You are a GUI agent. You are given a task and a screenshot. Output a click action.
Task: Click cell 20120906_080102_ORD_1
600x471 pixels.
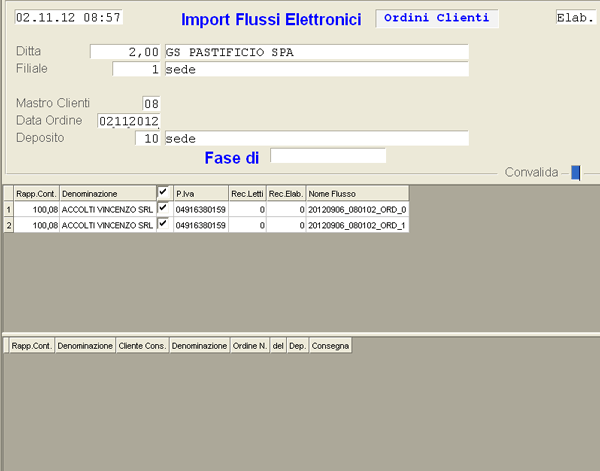click(357, 225)
